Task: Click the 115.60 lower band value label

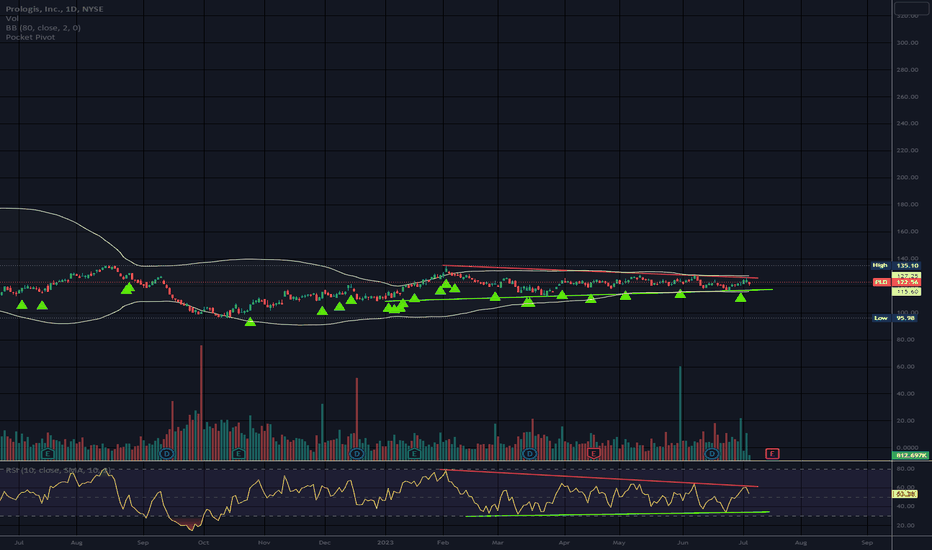Action: pyautogui.click(x=907, y=292)
